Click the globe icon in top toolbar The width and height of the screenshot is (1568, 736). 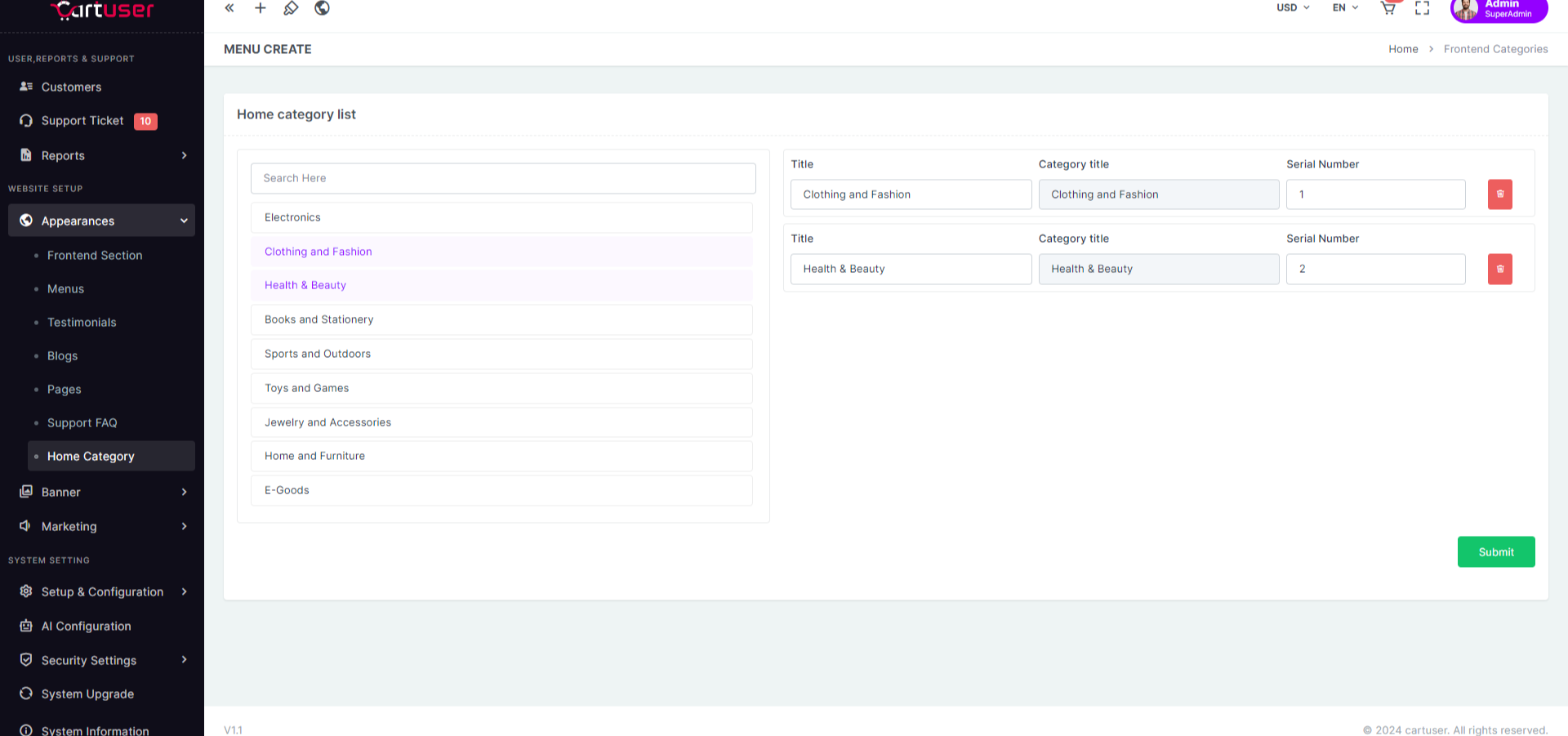tap(322, 8)
